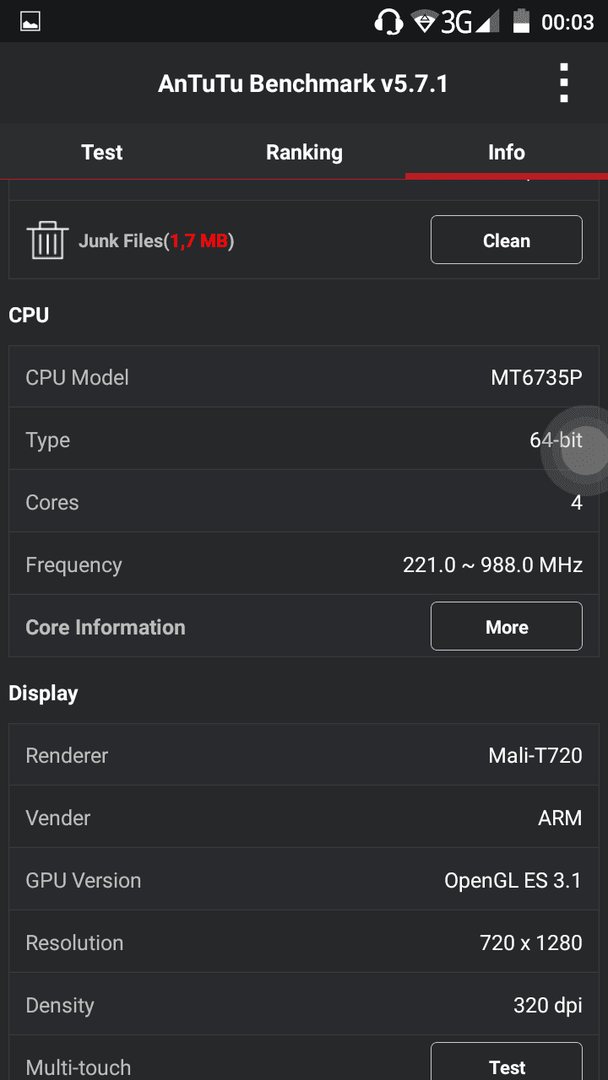Select the Info tab
The height and width of the screenshot is (1080, 608).
click(x=507, y=152)
